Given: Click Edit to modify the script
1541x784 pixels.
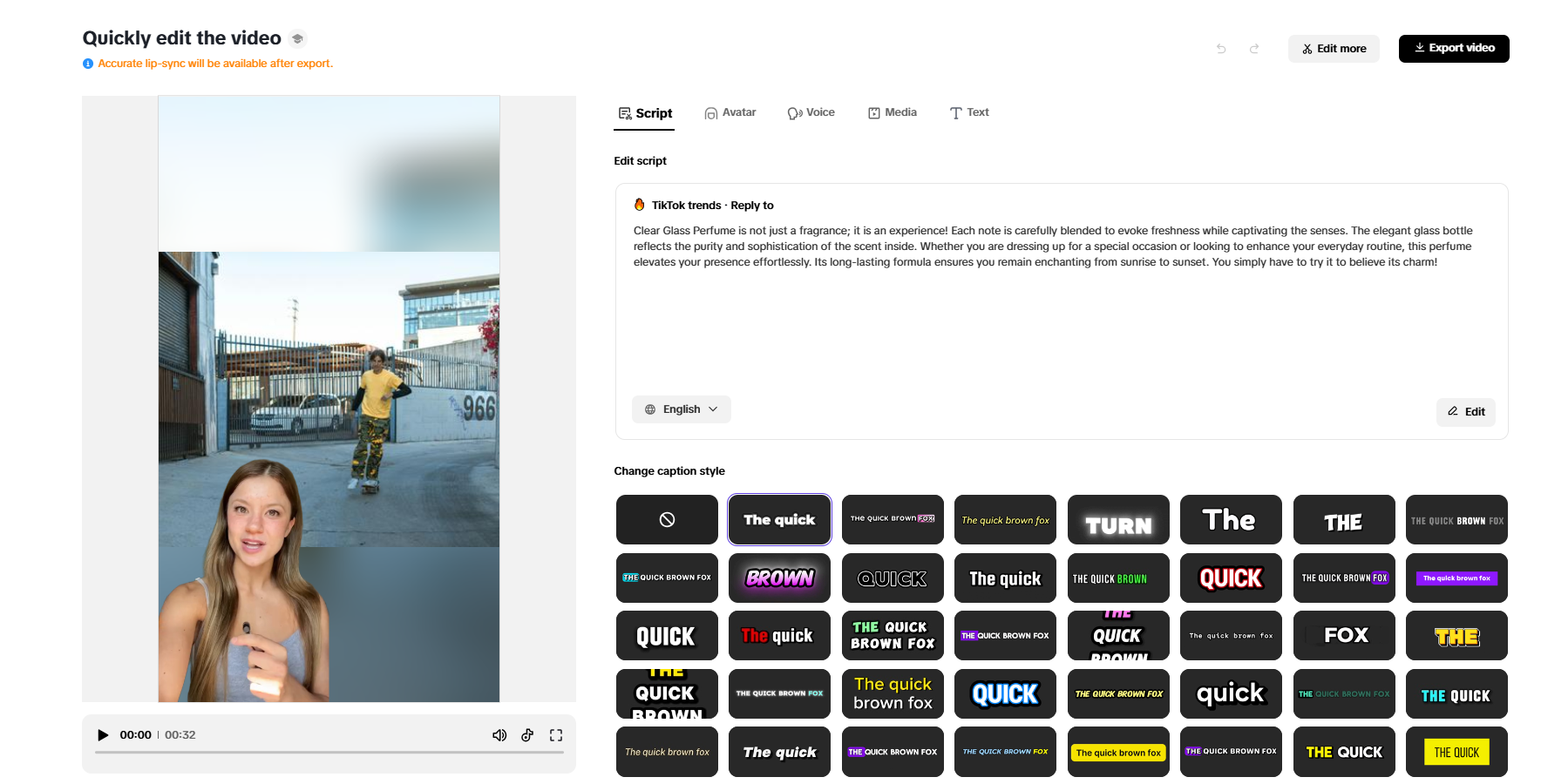Looking at the screenshot, I should pos(1465,411).
